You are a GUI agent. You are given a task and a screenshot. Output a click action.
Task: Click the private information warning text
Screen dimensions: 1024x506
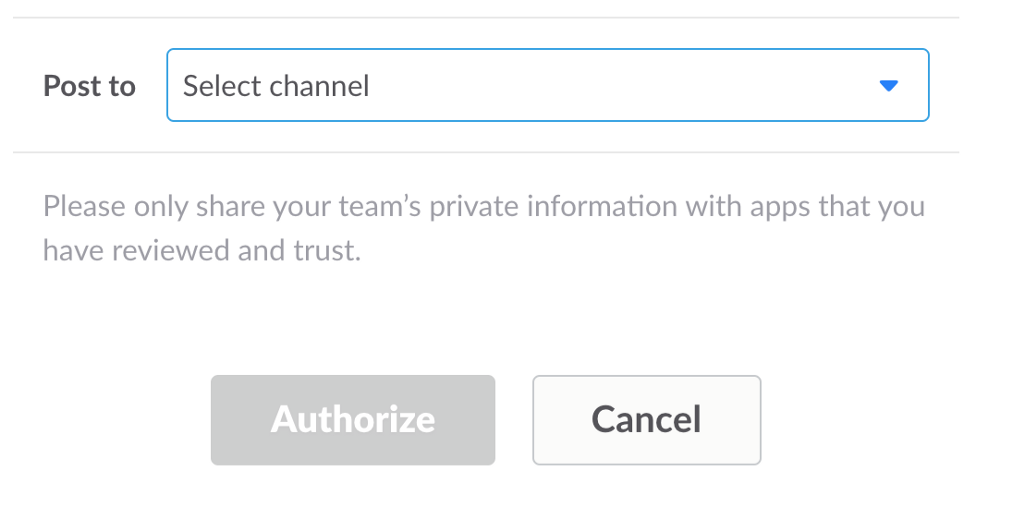pos(484,208)
